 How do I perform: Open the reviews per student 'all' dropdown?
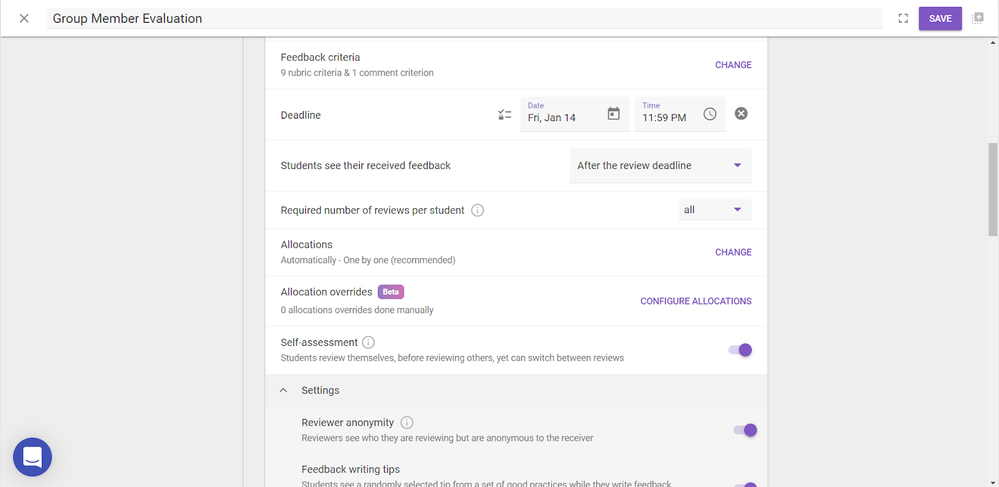(x=714, y=210)
